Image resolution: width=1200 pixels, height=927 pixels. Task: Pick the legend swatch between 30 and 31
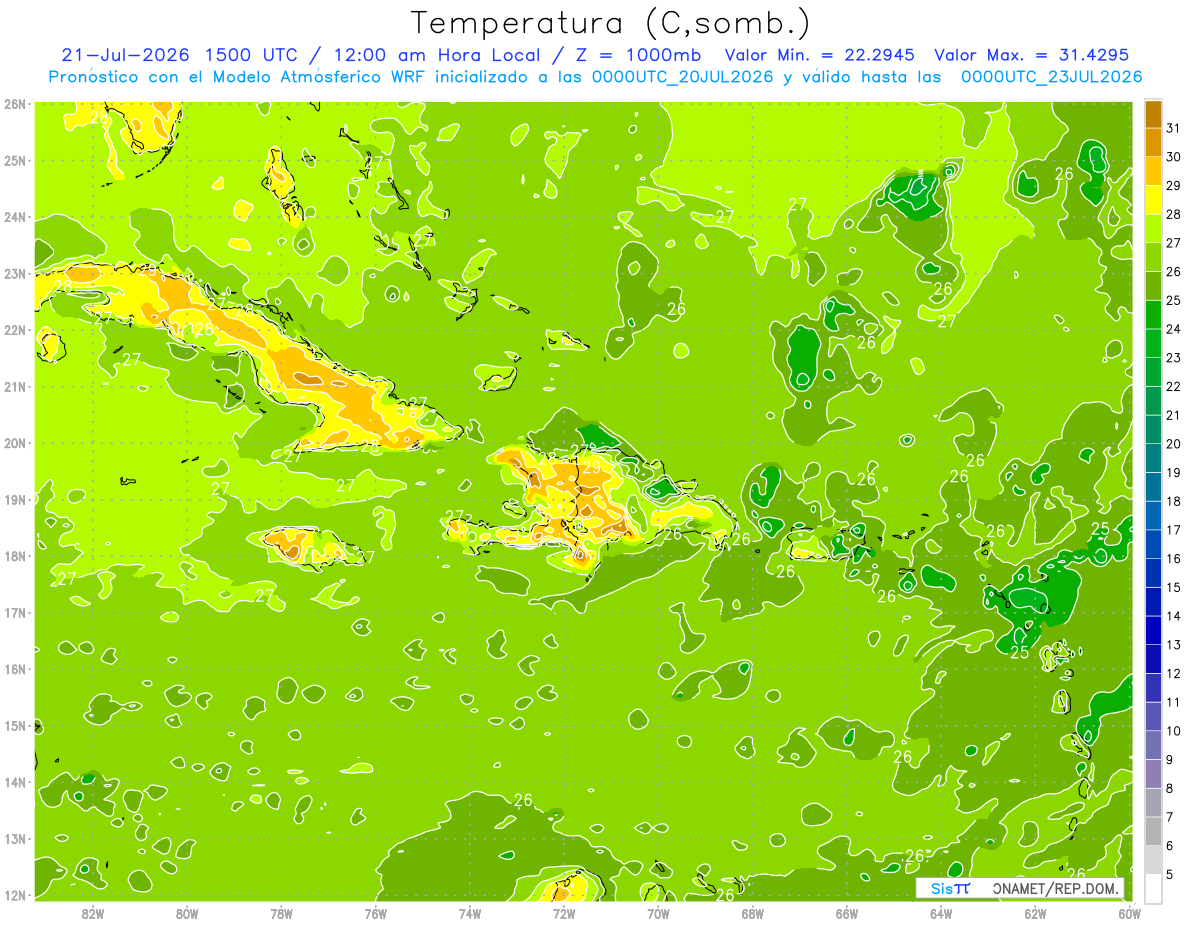coord(1153,143)
